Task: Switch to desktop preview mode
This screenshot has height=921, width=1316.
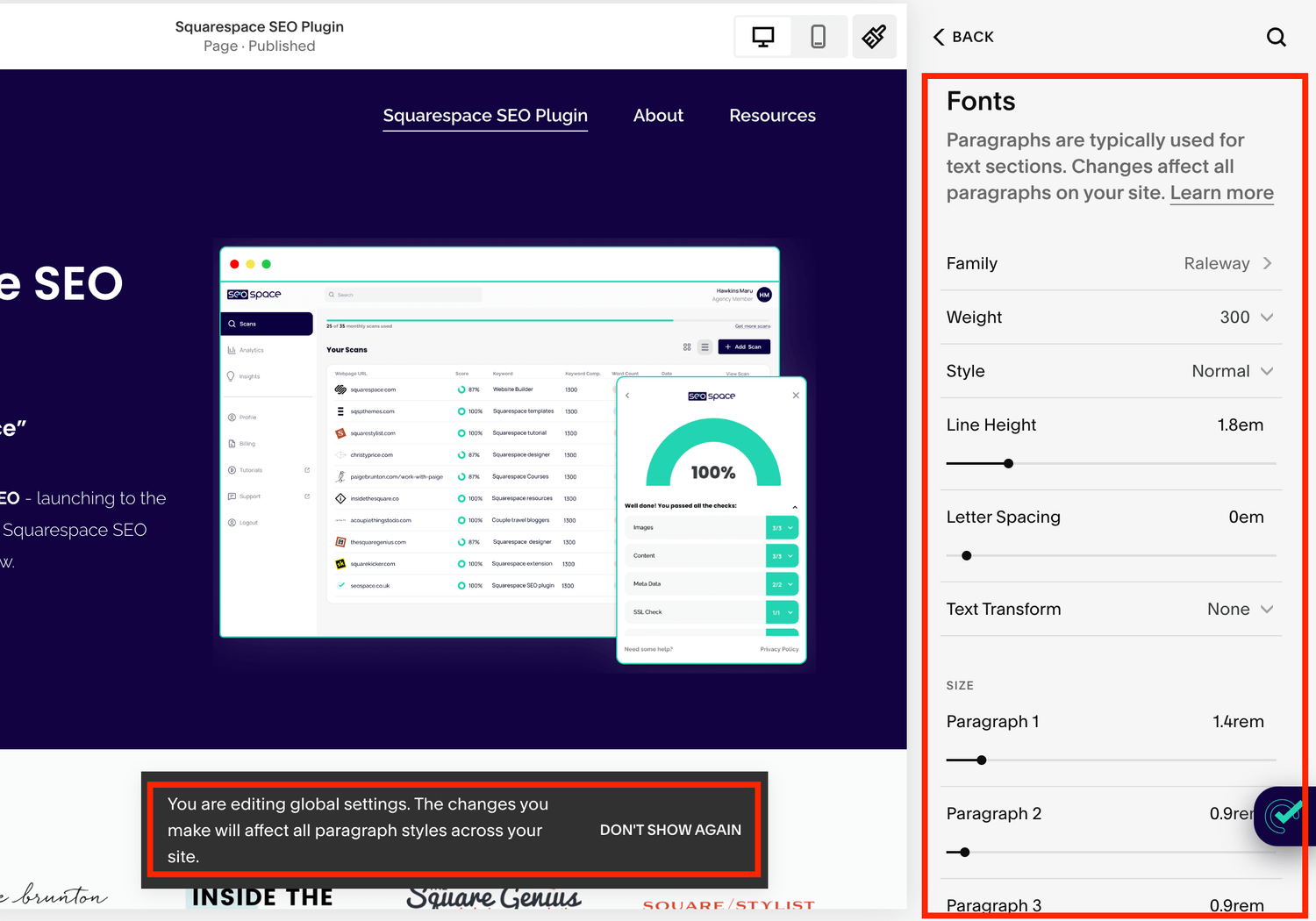Action: (762, 36)
